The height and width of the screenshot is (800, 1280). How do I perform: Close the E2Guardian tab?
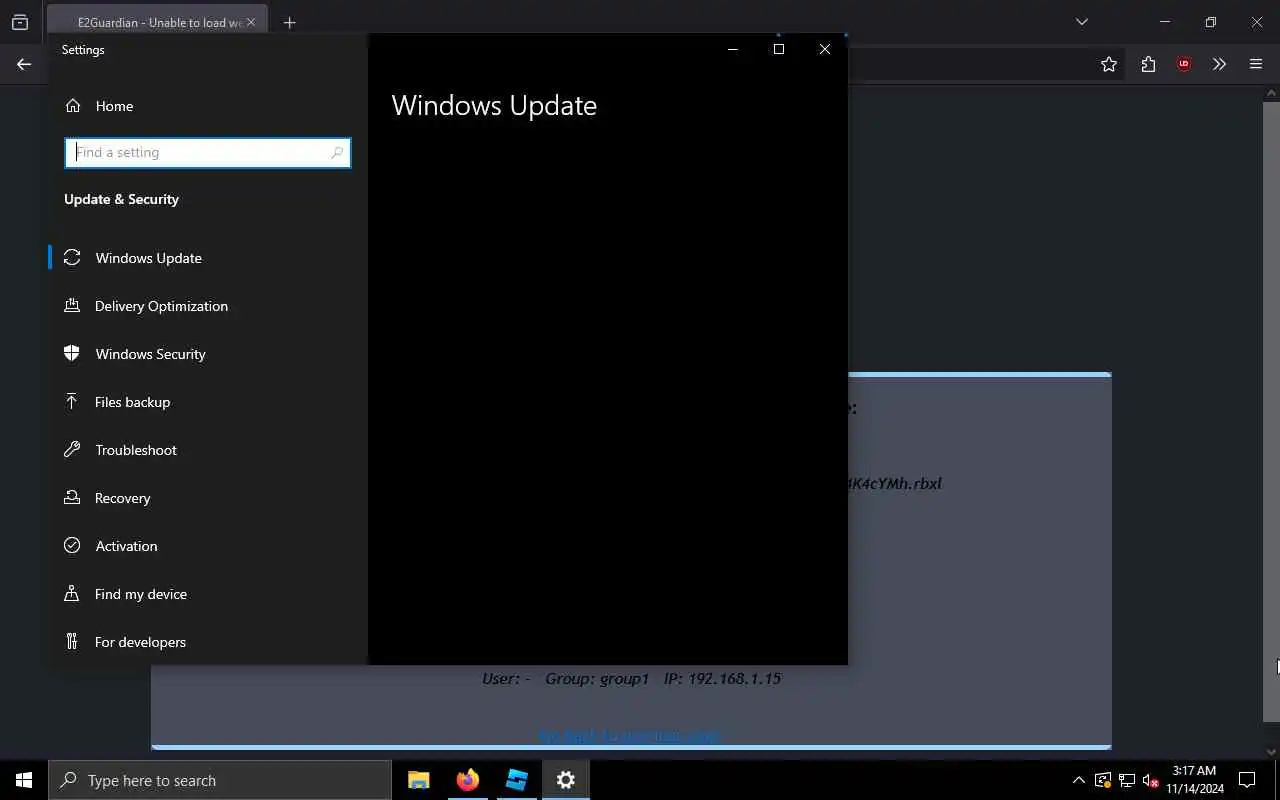[x=251, y=22]
